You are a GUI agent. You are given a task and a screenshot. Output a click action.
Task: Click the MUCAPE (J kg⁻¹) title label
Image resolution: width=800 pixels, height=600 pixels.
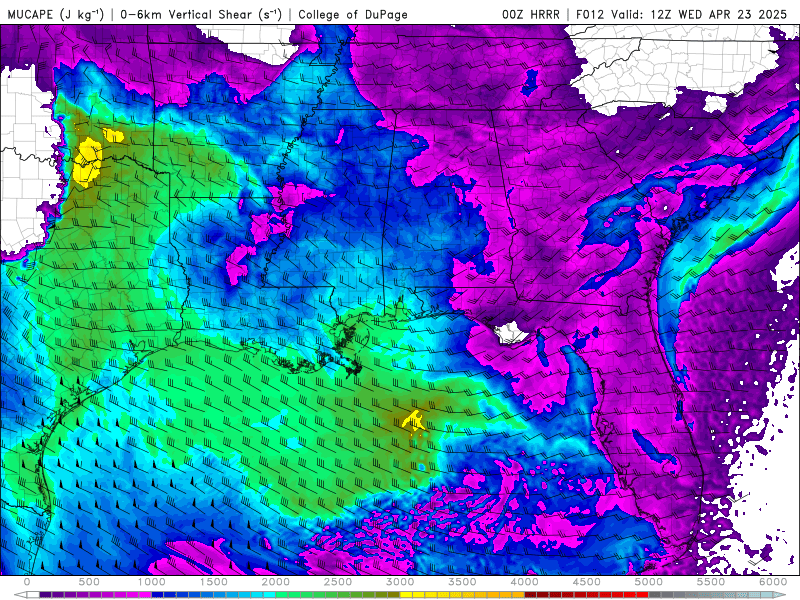pos(56,14)
